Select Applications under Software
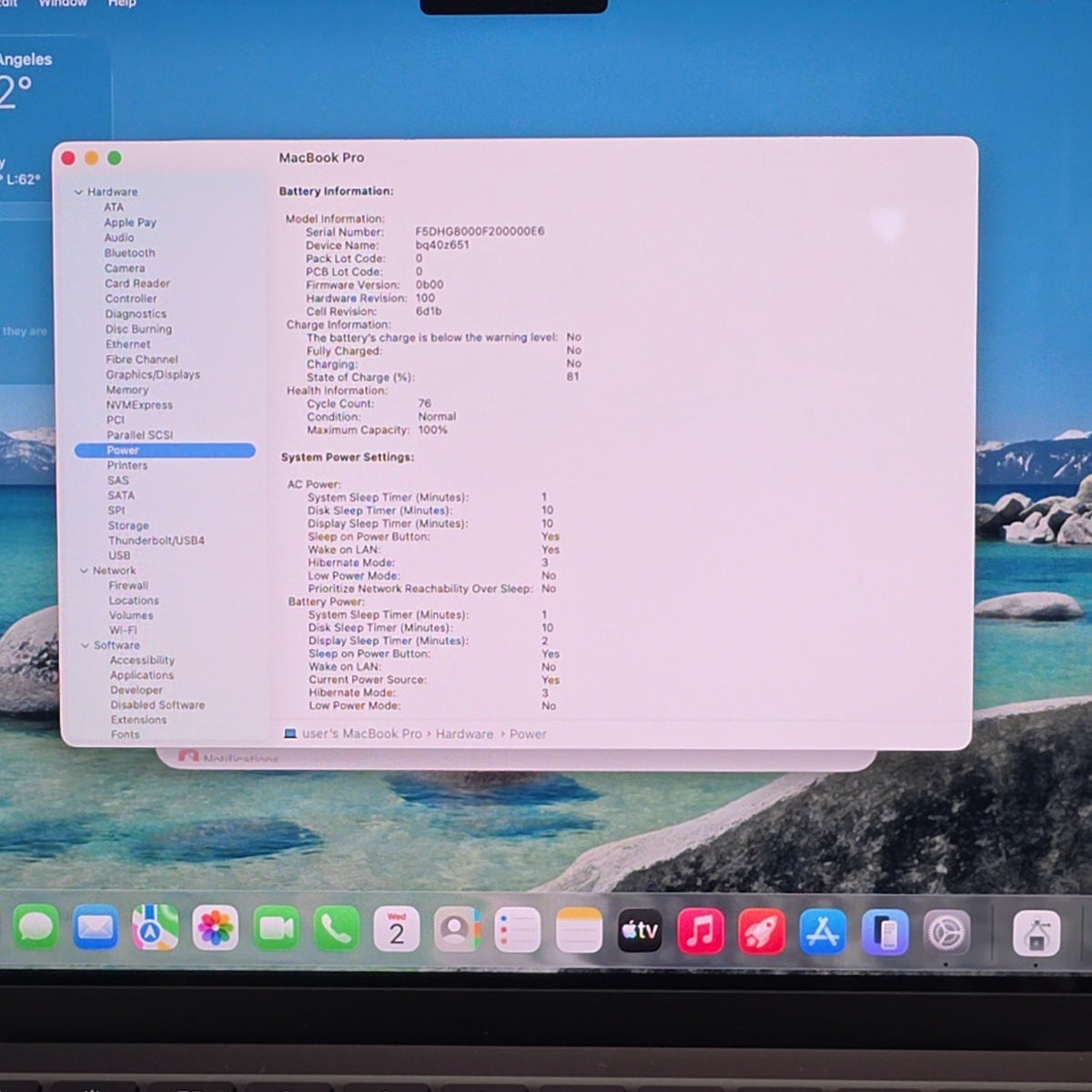Viewport: 1092px width, 1092px height. pos(142,675)
